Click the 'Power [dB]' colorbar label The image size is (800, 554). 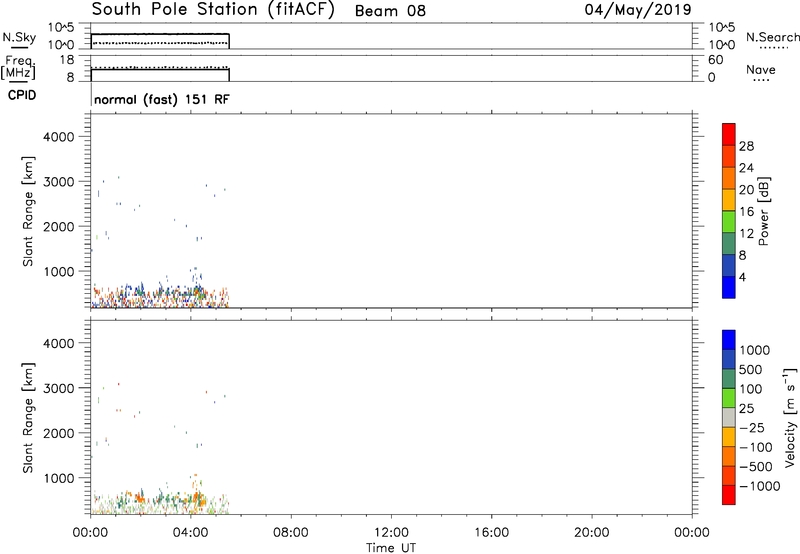763,211
